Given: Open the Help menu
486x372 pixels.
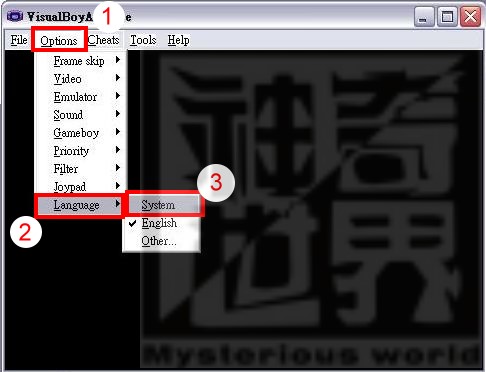Looking at the screenshot, I should (178, 40).
